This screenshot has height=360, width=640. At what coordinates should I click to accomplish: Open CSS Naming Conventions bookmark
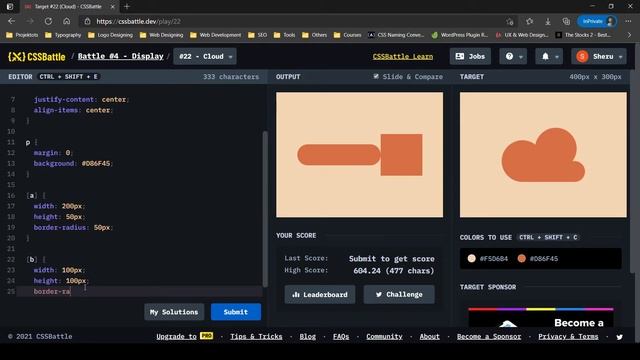point(396,35)
